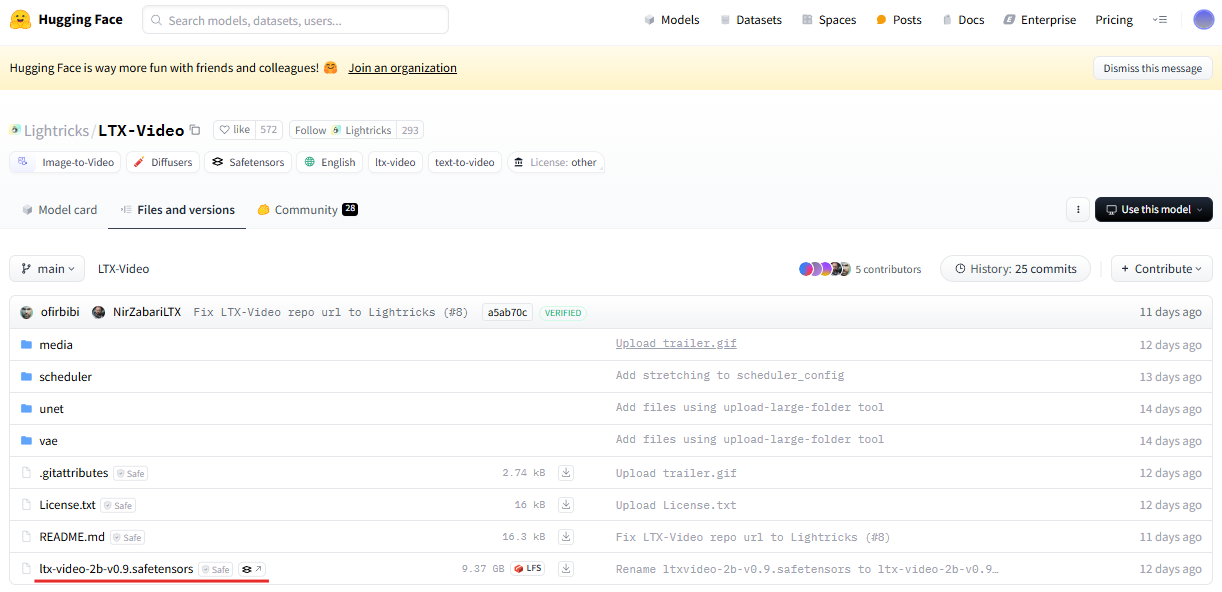Open Enterprise in top navigation
This screenshot has height=592, width=1222.
click(1039, 20)
